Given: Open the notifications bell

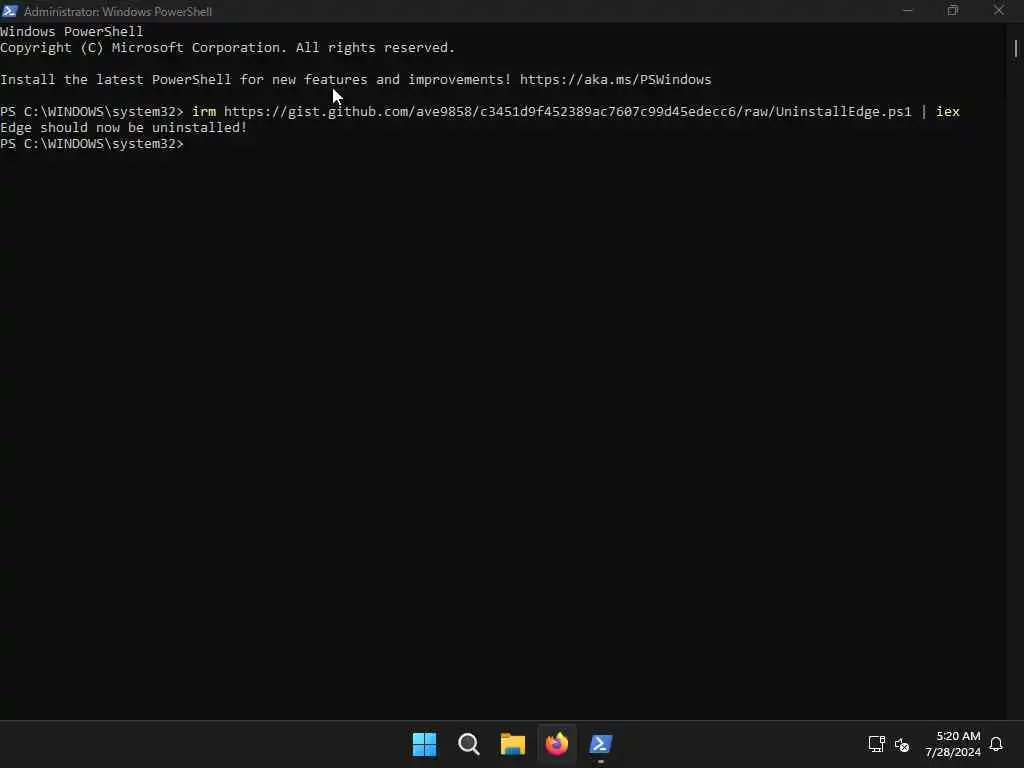Looking at the screenshot, I should click(996, 744).
